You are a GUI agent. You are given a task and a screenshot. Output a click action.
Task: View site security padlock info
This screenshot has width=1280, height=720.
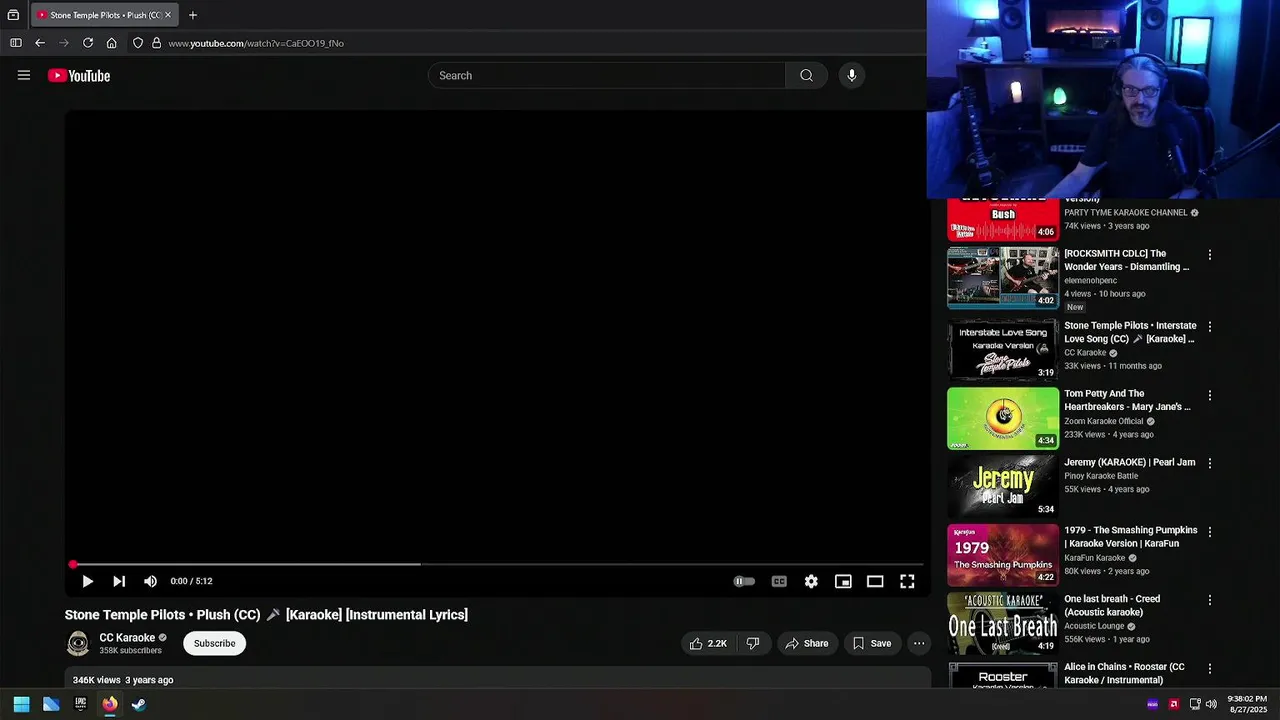click(x=156, y=43)
